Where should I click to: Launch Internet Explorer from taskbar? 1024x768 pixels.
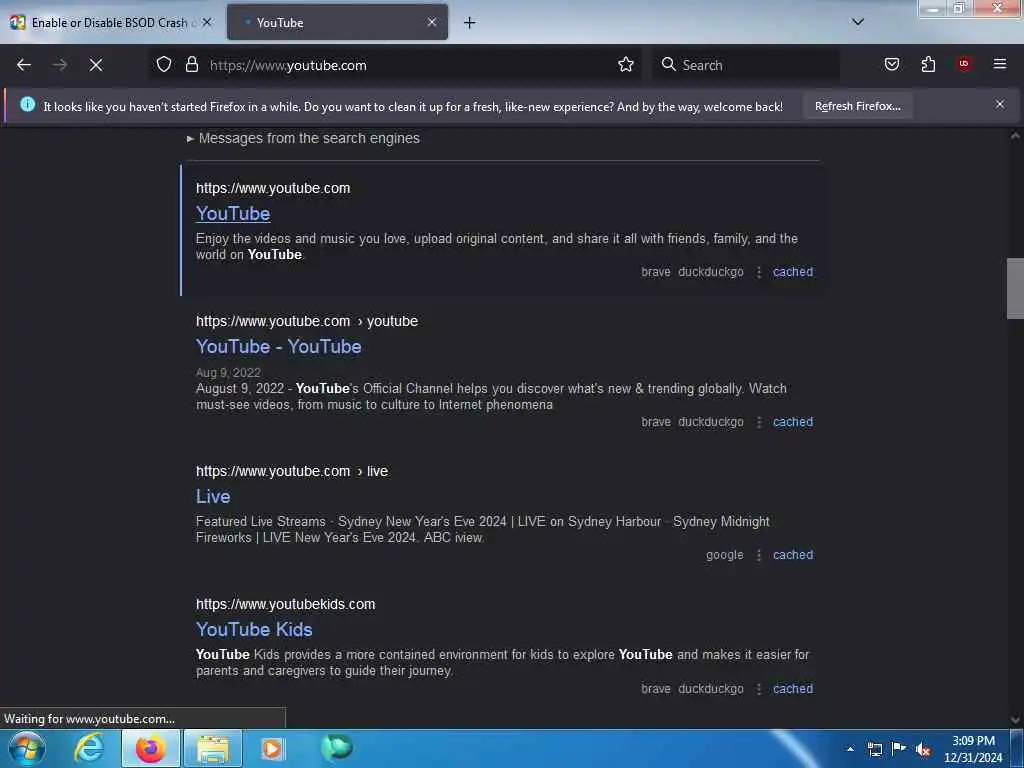(89, 748)
